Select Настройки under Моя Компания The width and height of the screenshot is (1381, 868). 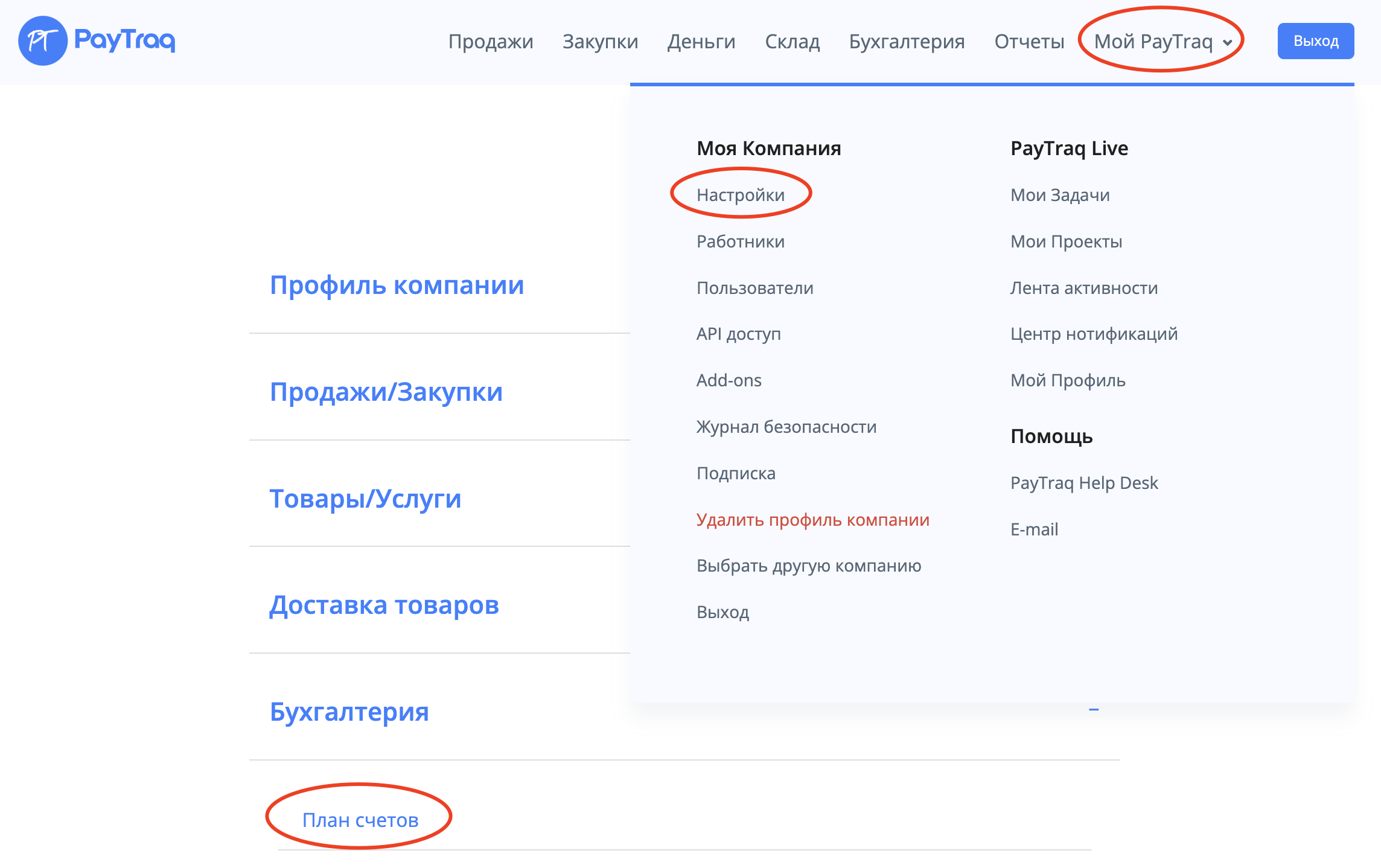click(x=740, y=195)
